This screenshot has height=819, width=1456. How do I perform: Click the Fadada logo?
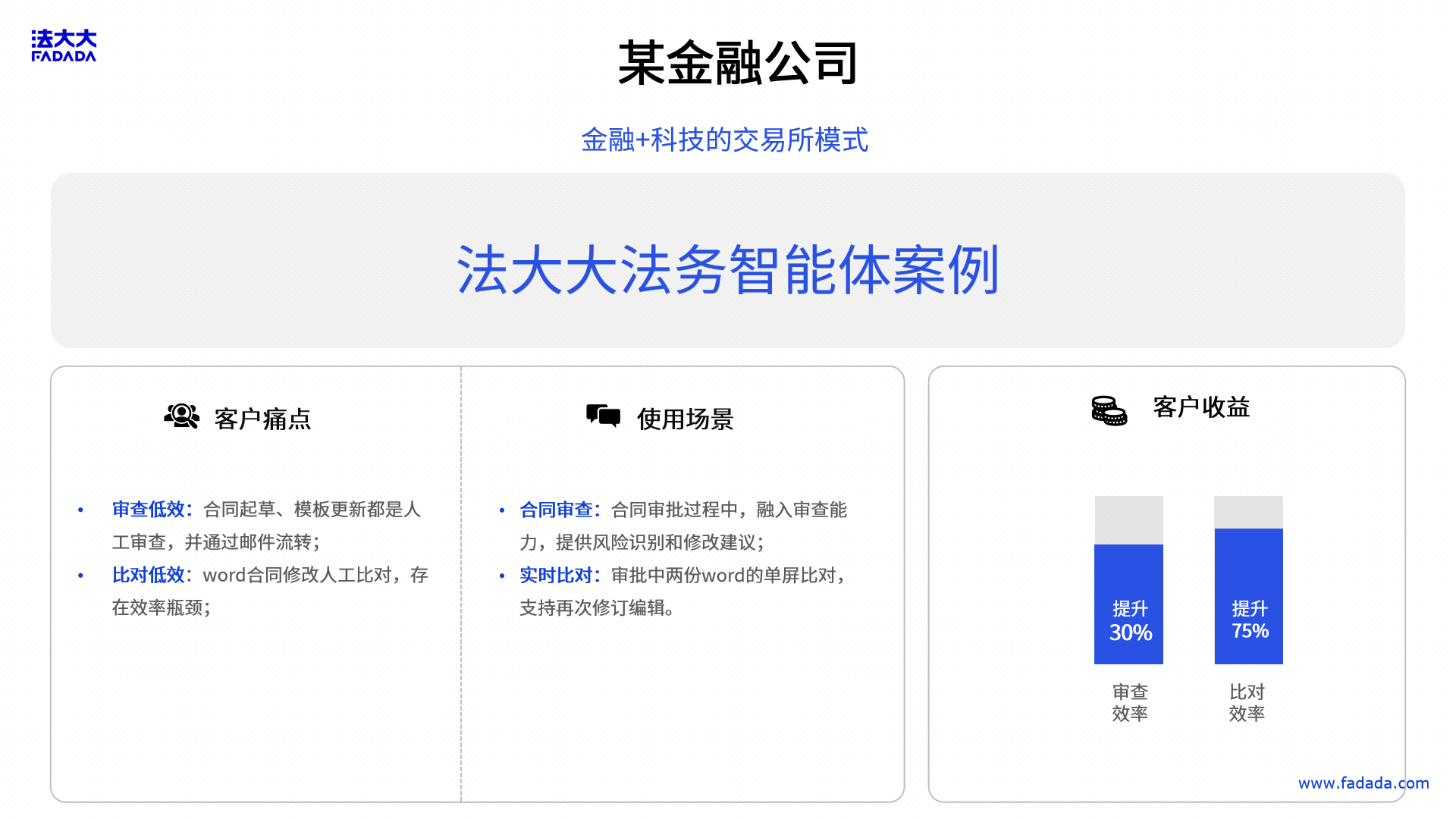click(x=64, y=45)
